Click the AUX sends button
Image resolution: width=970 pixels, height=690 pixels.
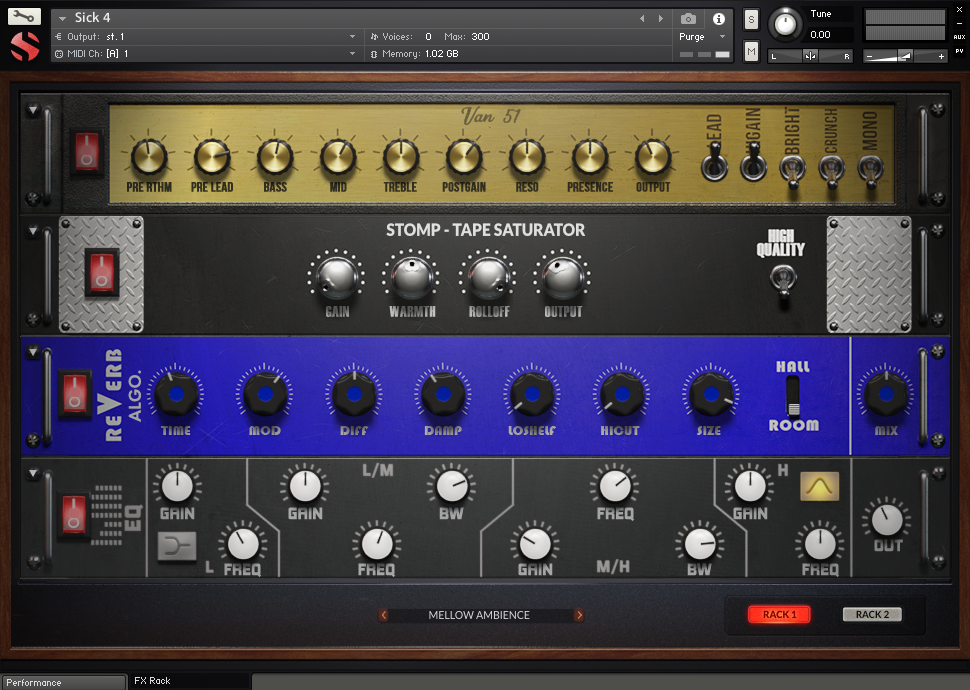(959, 37)
